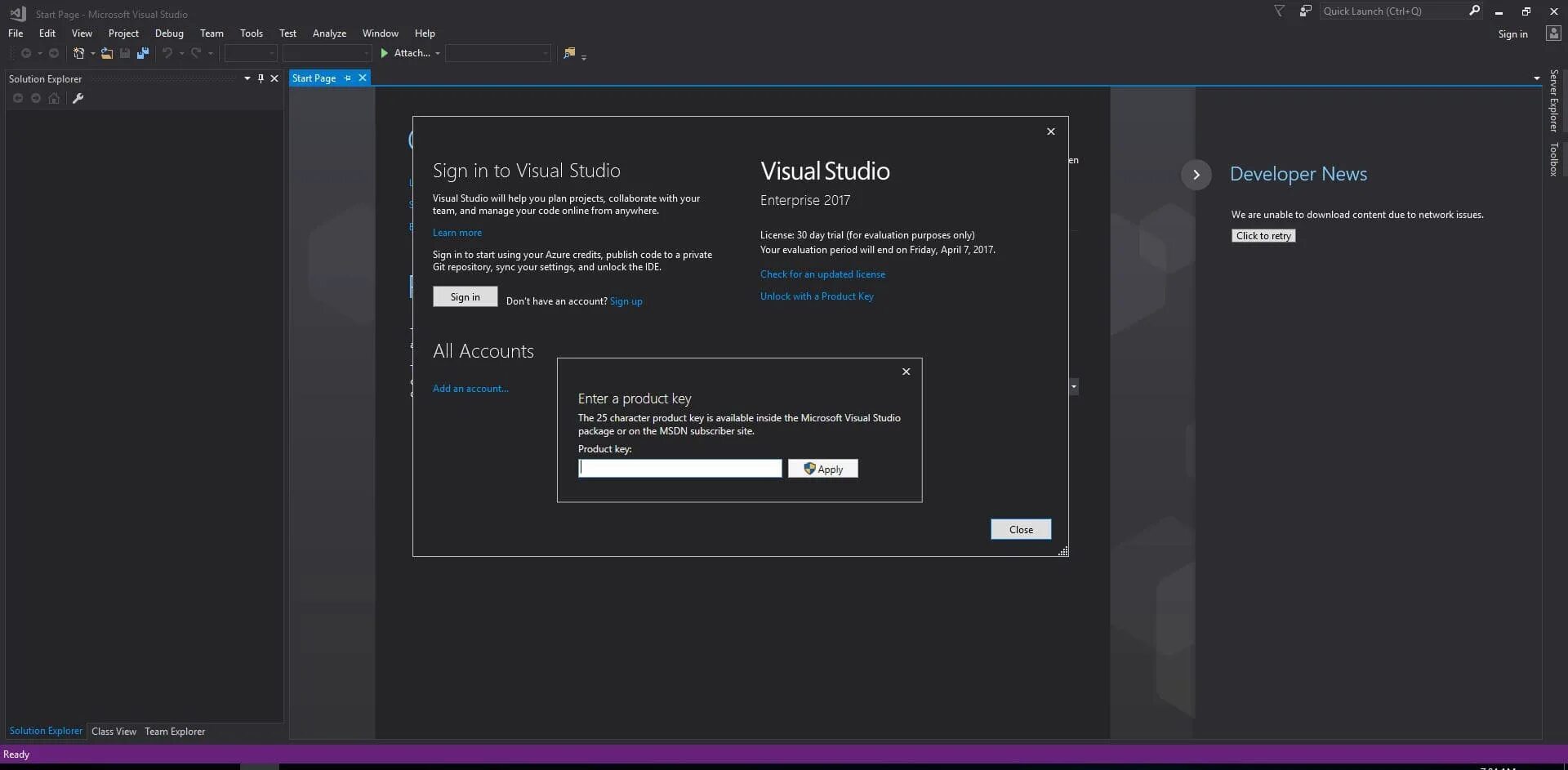1568x770 pixels.
Task: Click the Quick Launch search magnifier
Action: (1474, 11)
